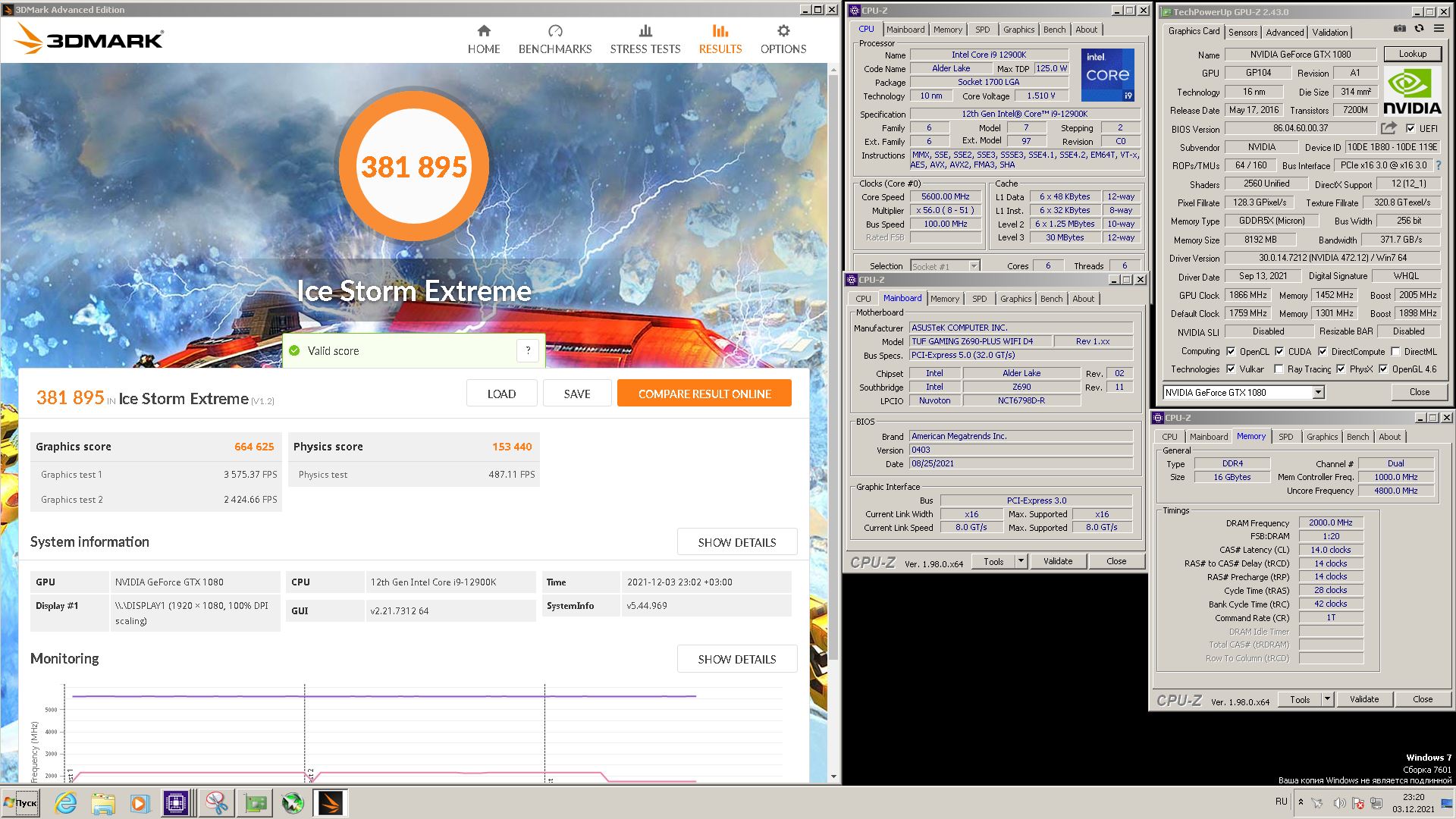The width and height of the screenshot is (1456, 819).
Task: Click the LOAD button in 3DMark
Action: click(x=501, y=394)
